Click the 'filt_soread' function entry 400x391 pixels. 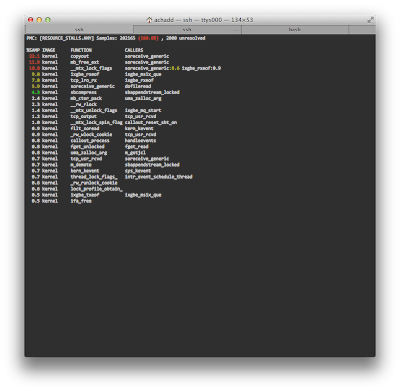(x=85, y=128)
